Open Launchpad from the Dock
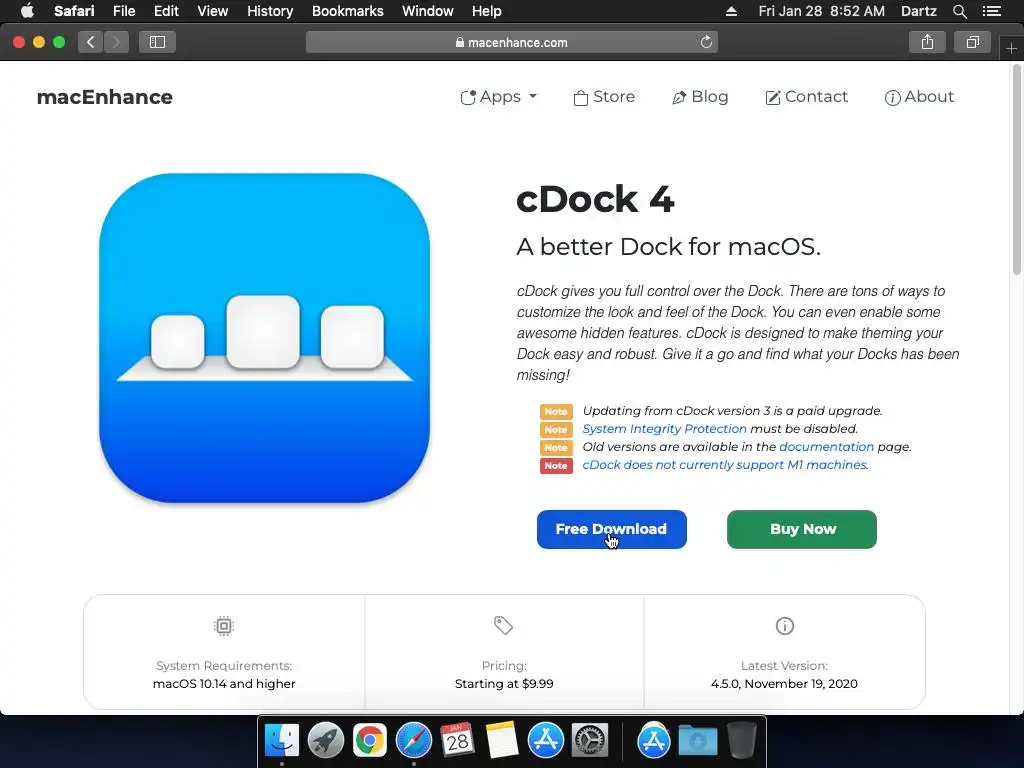Screen dimensions: 1024x768 tap(325, 740)
